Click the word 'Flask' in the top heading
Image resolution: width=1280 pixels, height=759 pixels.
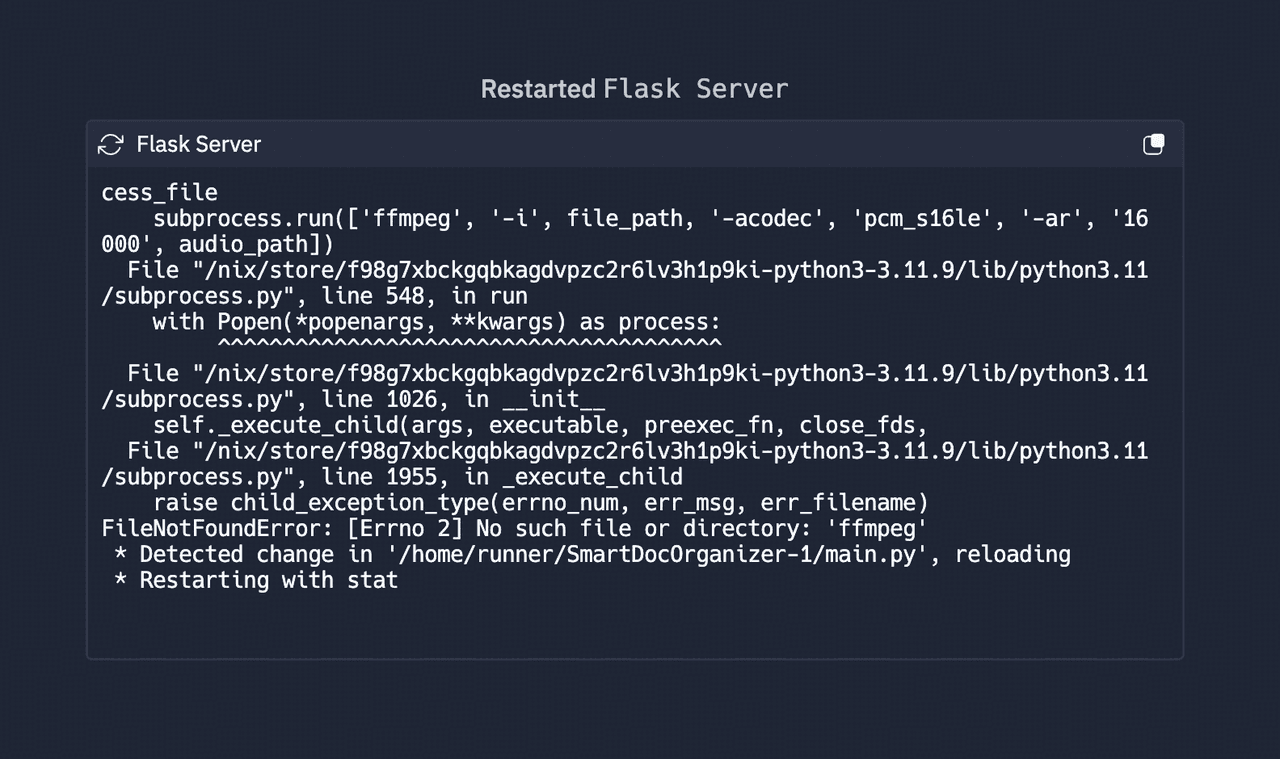[642, 89]
